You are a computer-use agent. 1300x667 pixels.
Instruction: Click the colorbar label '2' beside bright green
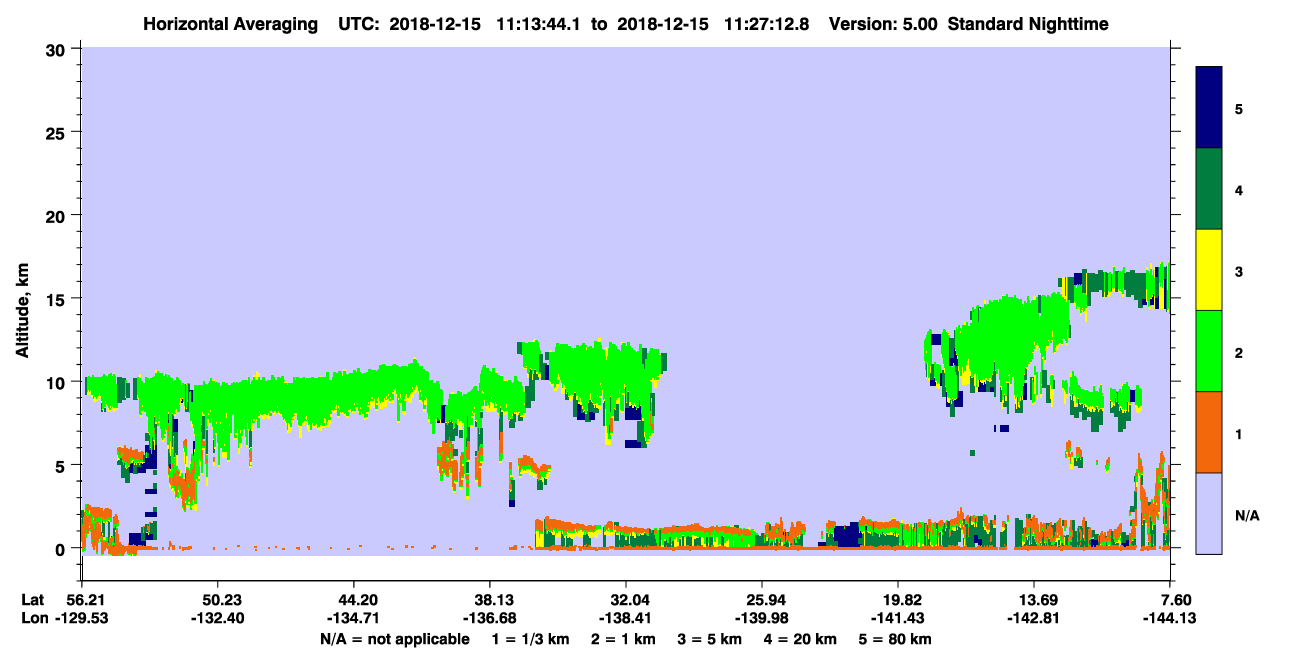(x=1239, y=352)
